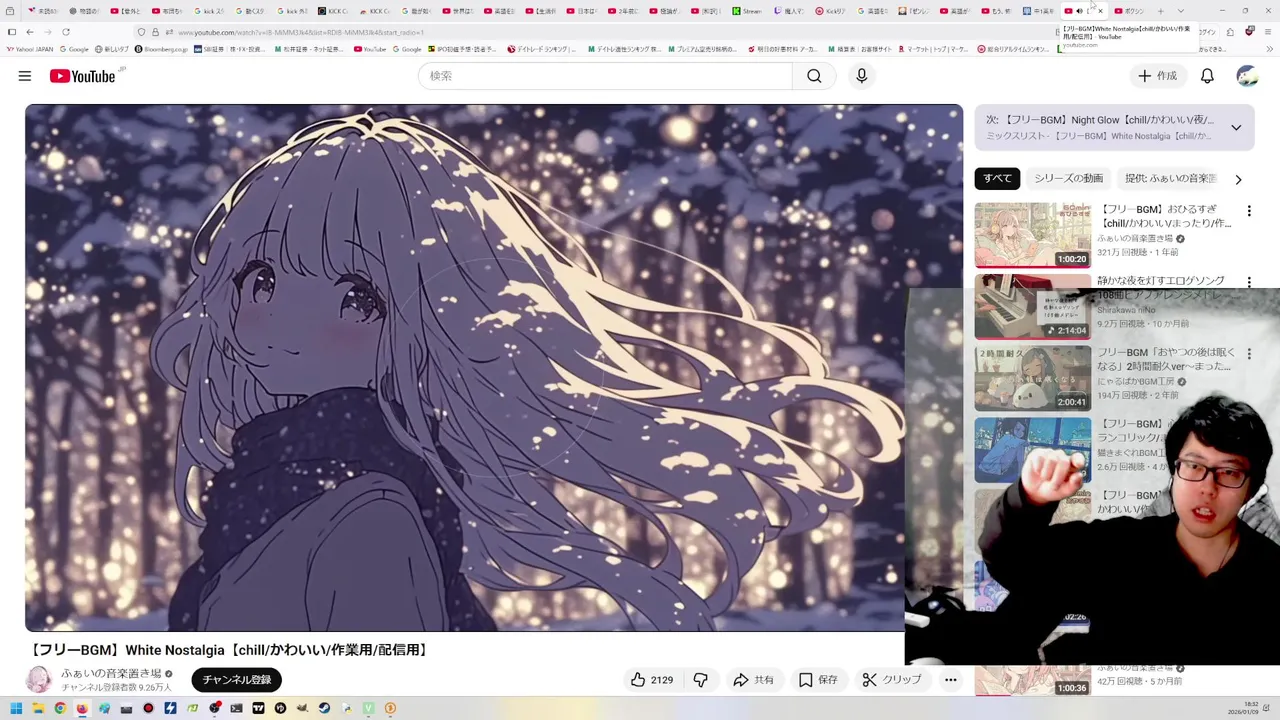Open the notifications bell
Viewport: 1280px width, 720px height.
[1207, 76]
